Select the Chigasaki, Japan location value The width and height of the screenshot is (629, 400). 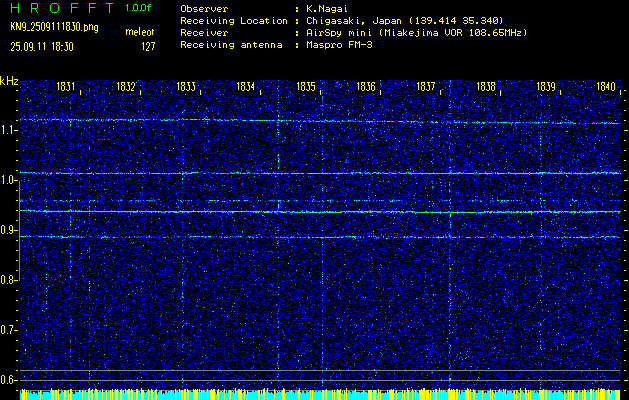tap(404, 20)
